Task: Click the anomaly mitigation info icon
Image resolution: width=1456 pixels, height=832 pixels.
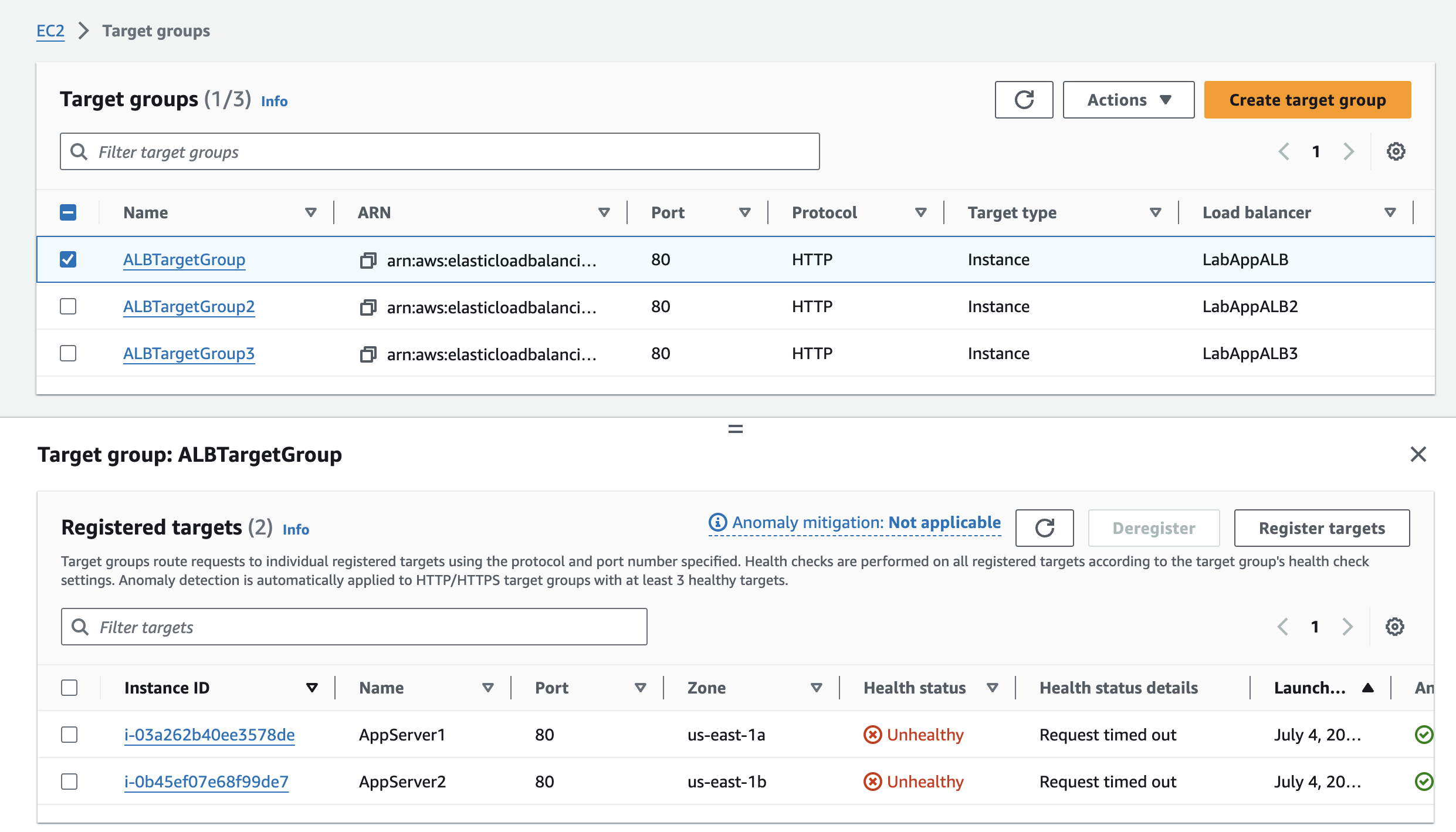Action: [x=717, y=522]
